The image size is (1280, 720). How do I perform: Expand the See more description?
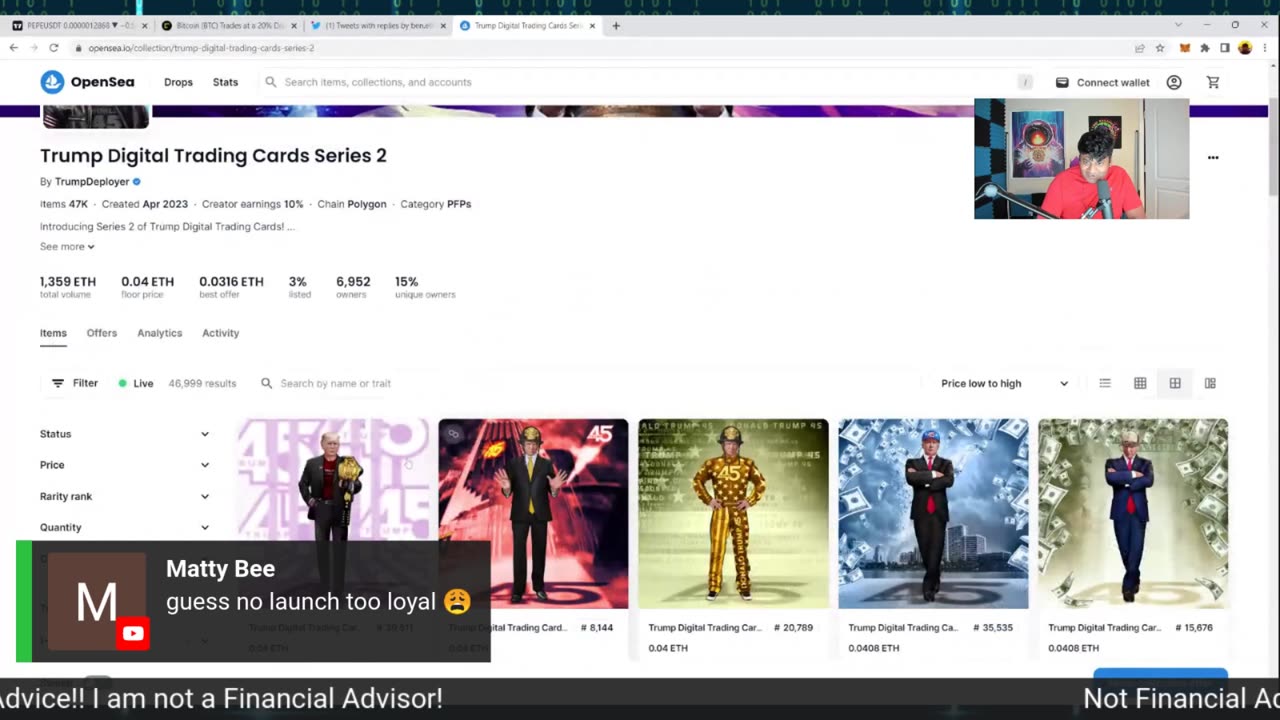click(67, 246)
